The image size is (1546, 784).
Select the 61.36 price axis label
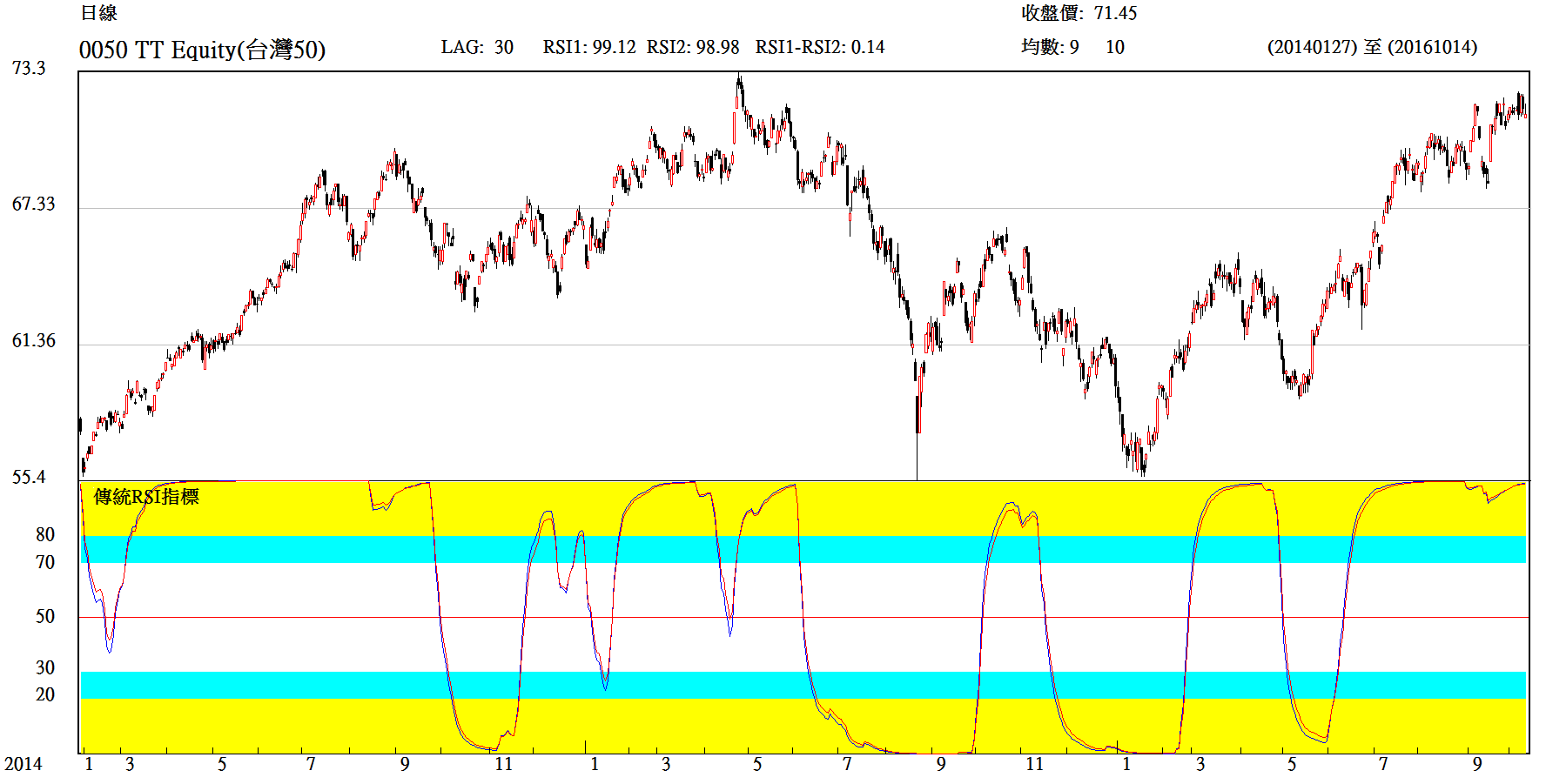33,341
